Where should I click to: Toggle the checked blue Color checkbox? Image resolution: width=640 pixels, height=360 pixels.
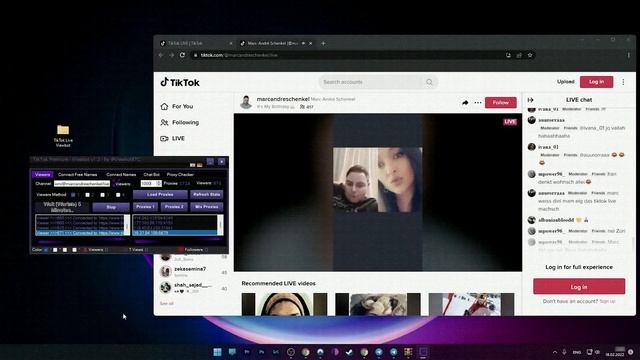(46, 249)
